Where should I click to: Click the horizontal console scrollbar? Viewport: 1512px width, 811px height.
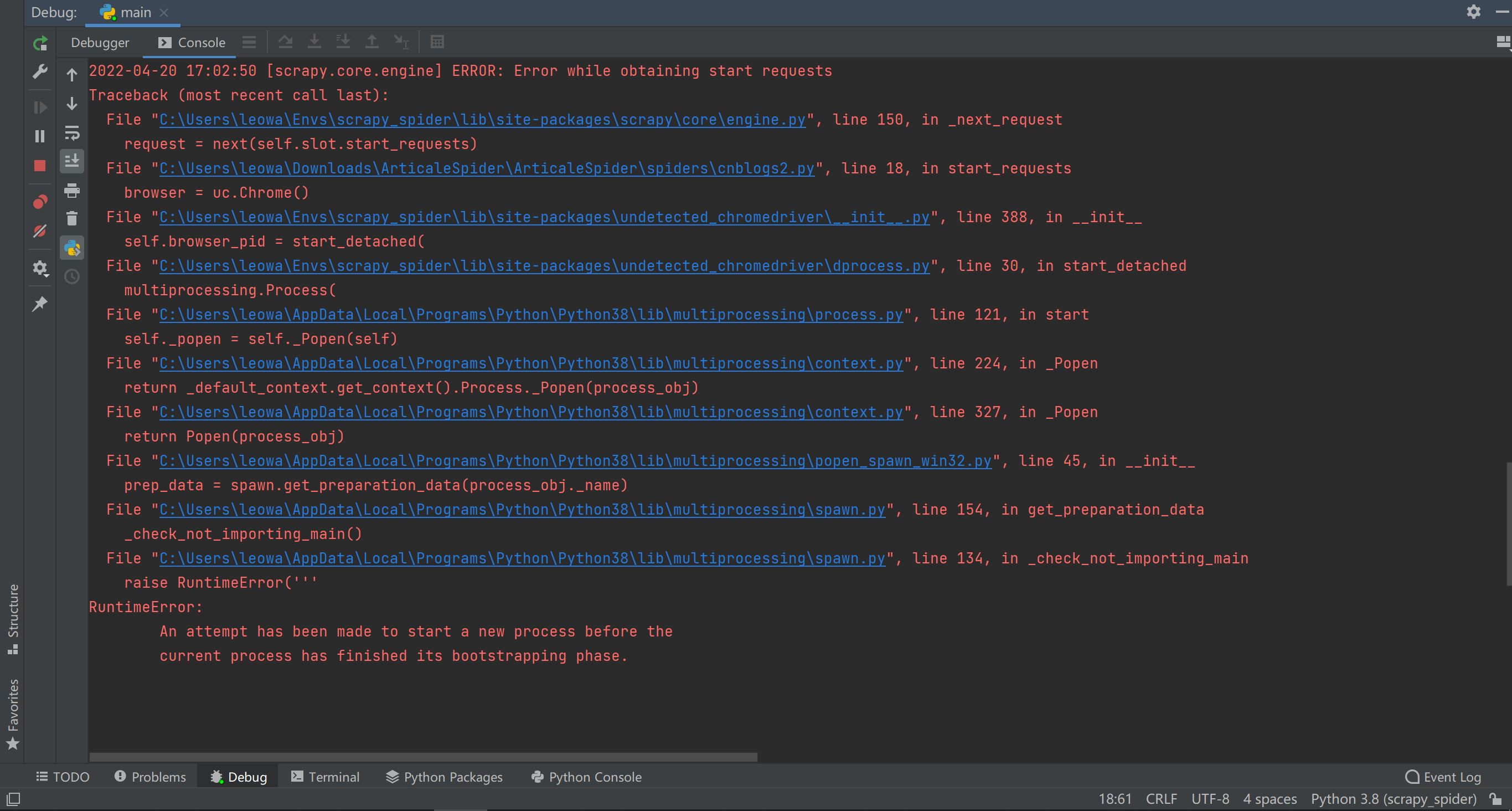422,757
